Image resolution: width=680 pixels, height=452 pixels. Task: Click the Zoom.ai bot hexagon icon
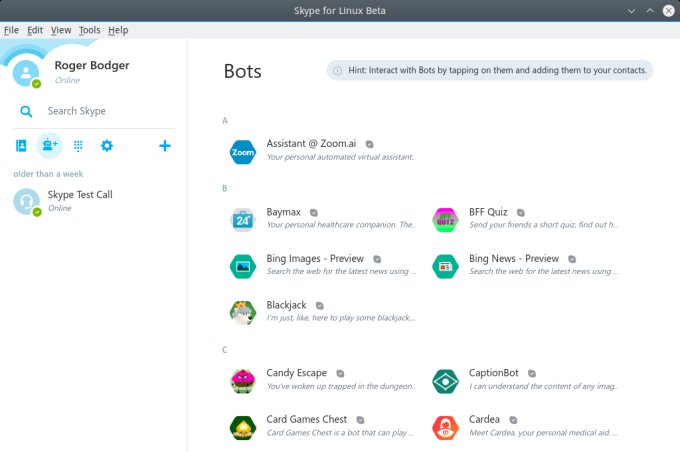click(x=242, y=152)
